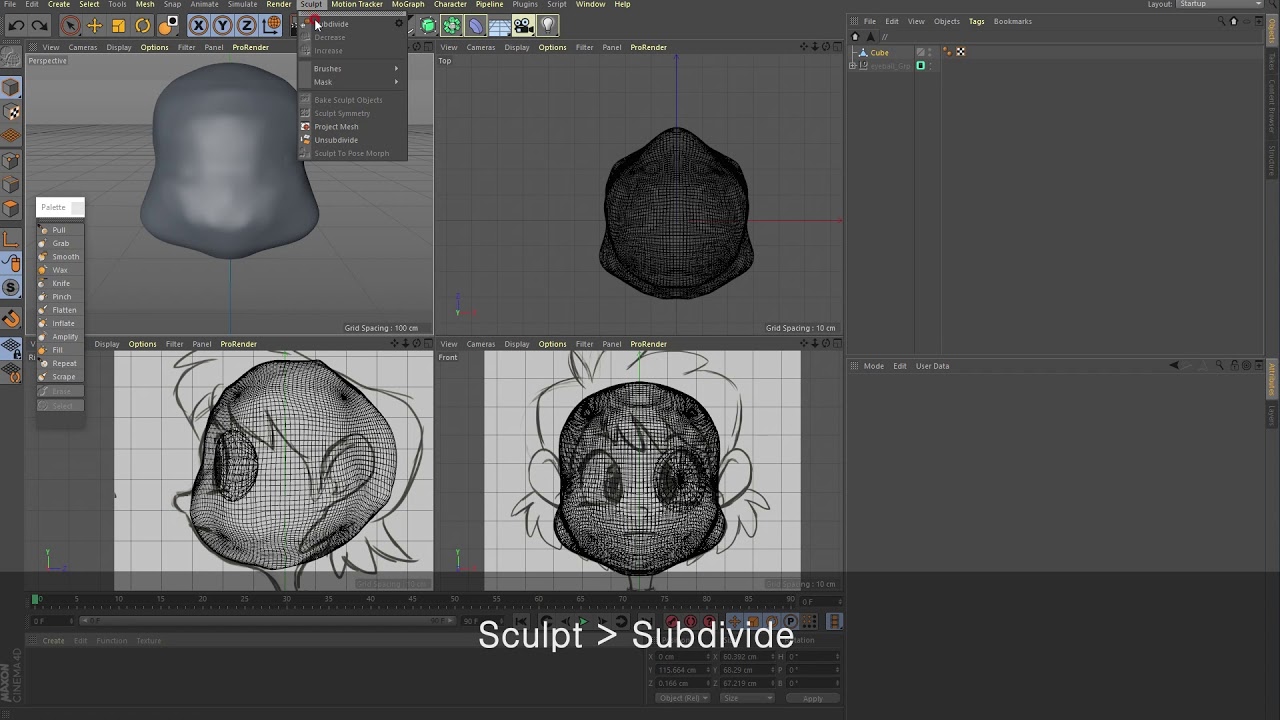Toggle the Z axis lock
The image size is (1280, 720).
tap(246, 25)
